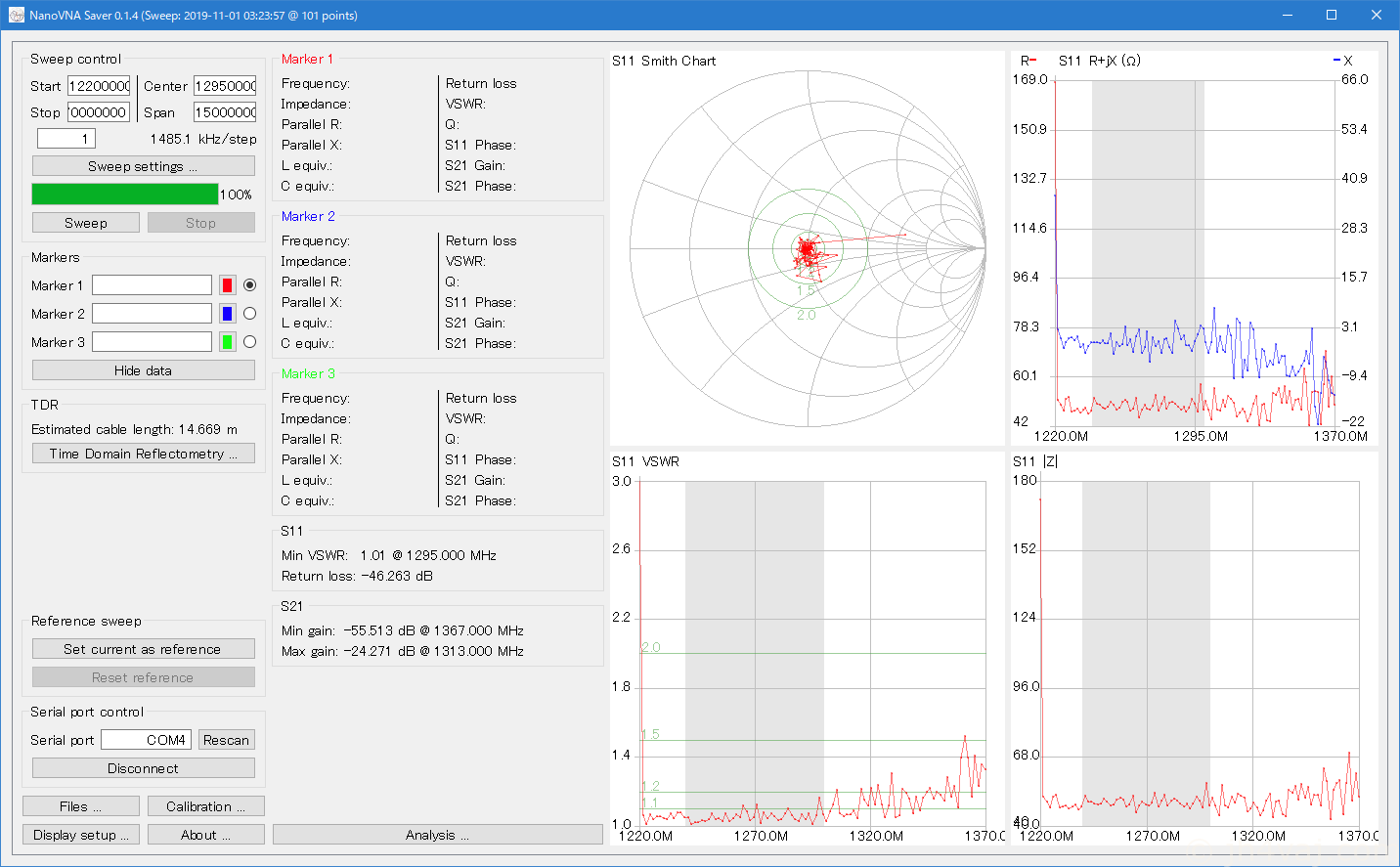
Task: Click the NanoVNA Saver app icon in title bar
Action: point(16,15)
